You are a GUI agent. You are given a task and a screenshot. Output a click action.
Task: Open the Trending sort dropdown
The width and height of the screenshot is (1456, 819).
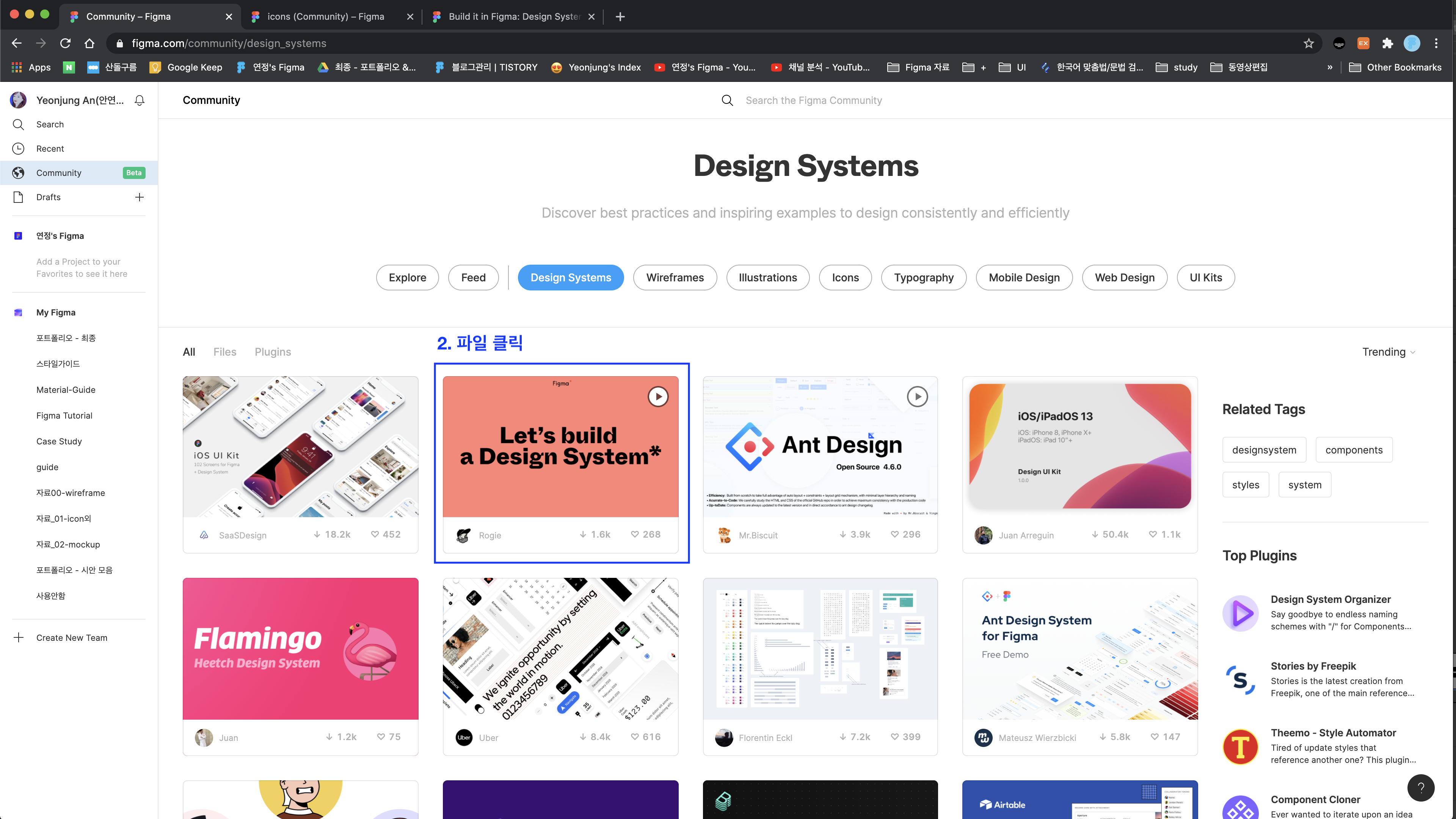tap(1388, 352)
